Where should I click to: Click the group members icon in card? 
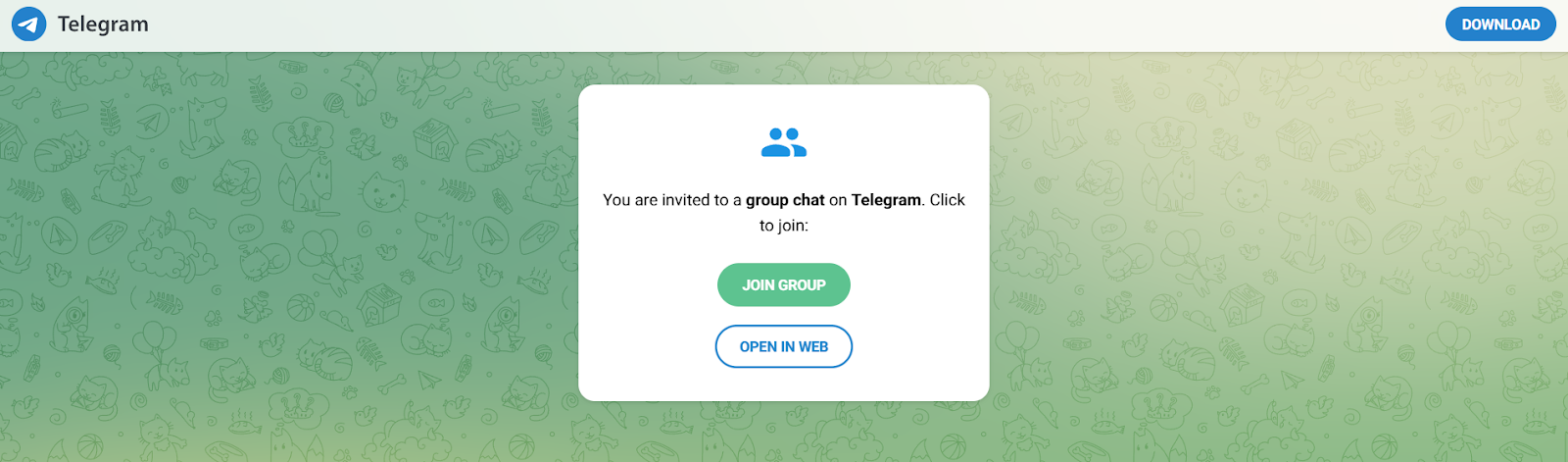coord(784,142)
